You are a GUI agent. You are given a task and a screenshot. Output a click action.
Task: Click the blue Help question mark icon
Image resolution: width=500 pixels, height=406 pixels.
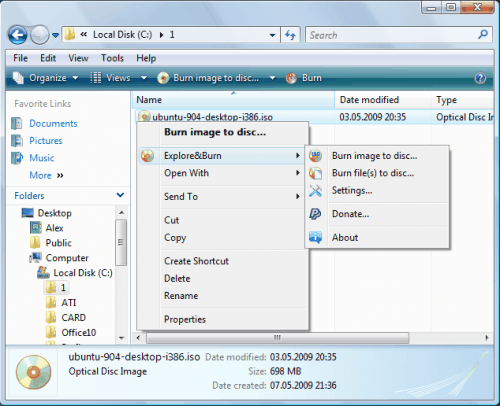pyautogui.click(x=480, y=78)
